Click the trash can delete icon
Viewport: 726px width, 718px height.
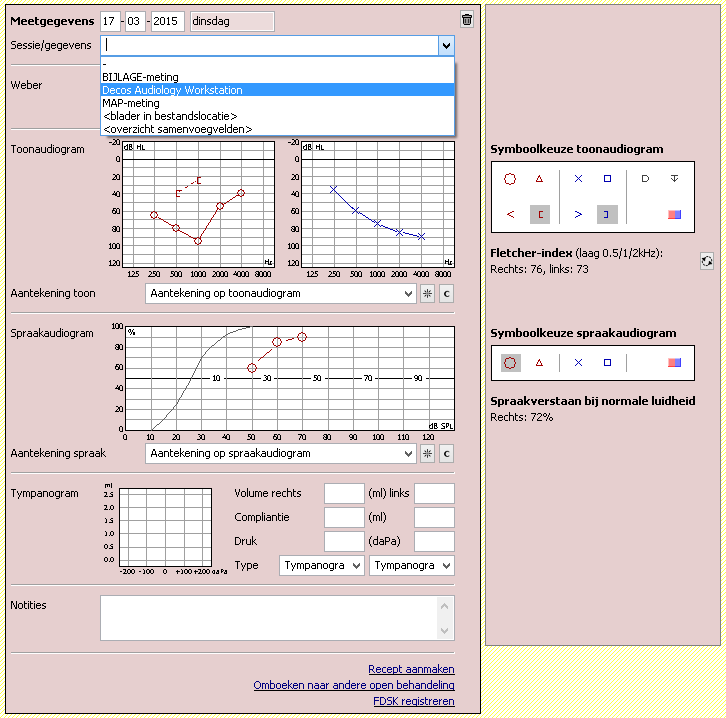[x=467, y=20]
